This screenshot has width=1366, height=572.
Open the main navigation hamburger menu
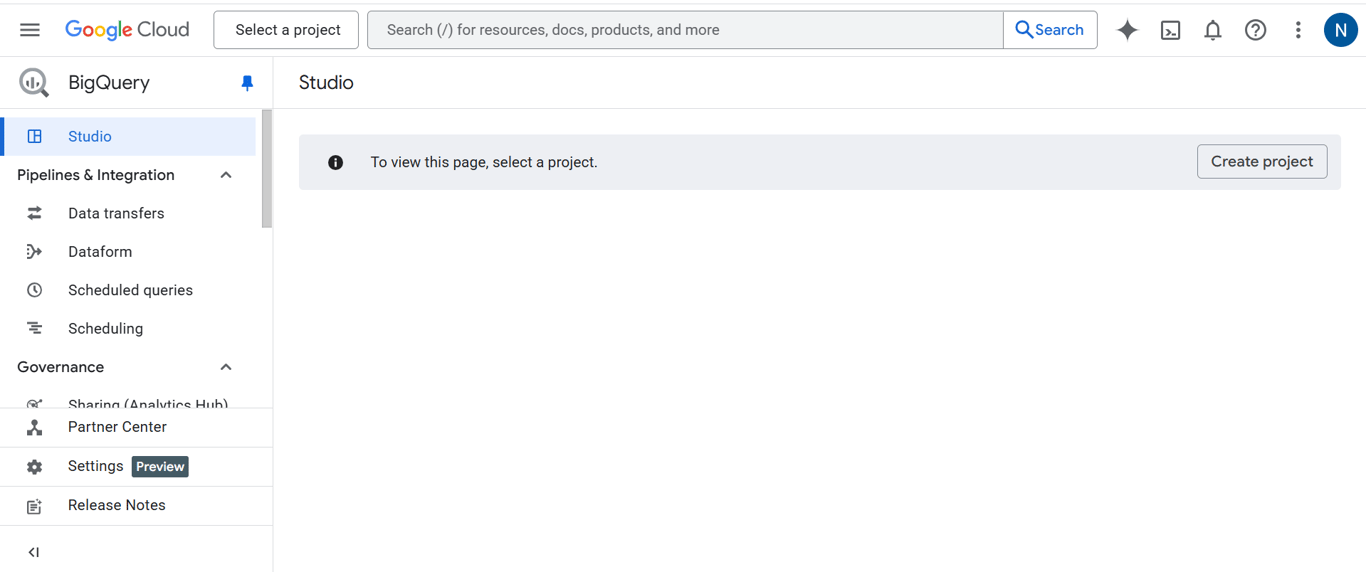30,30
